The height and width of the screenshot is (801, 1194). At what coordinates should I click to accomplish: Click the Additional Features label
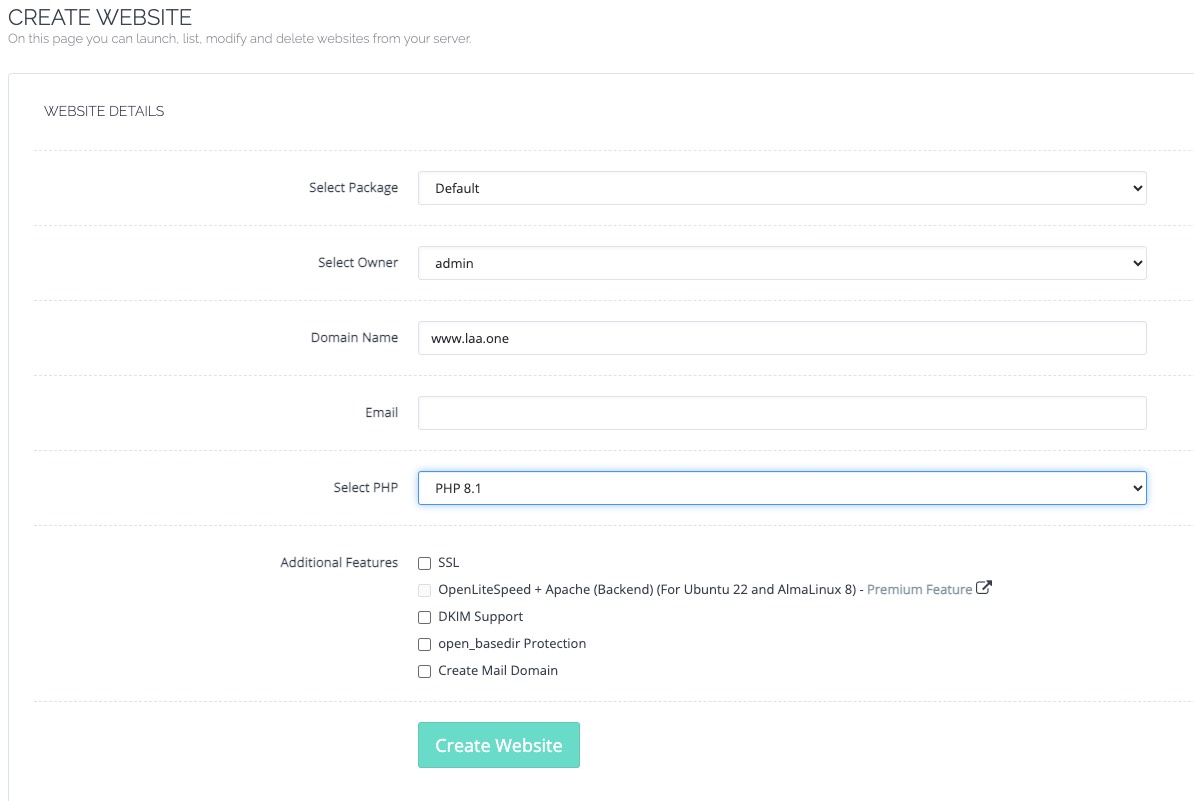pyautogui.click(x=339, y=562)
